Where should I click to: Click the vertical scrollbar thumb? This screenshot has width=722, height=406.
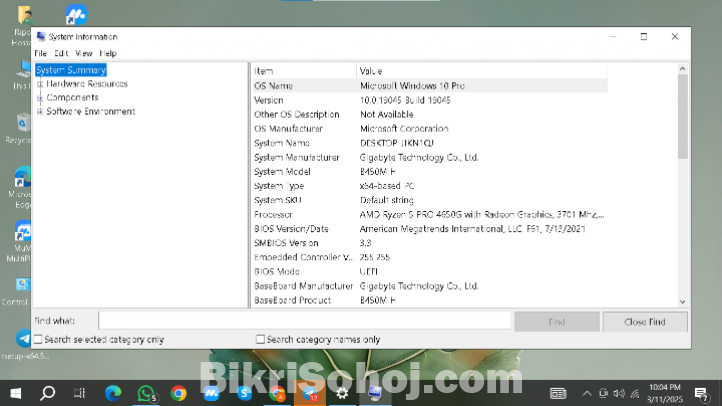coord(682,116)
